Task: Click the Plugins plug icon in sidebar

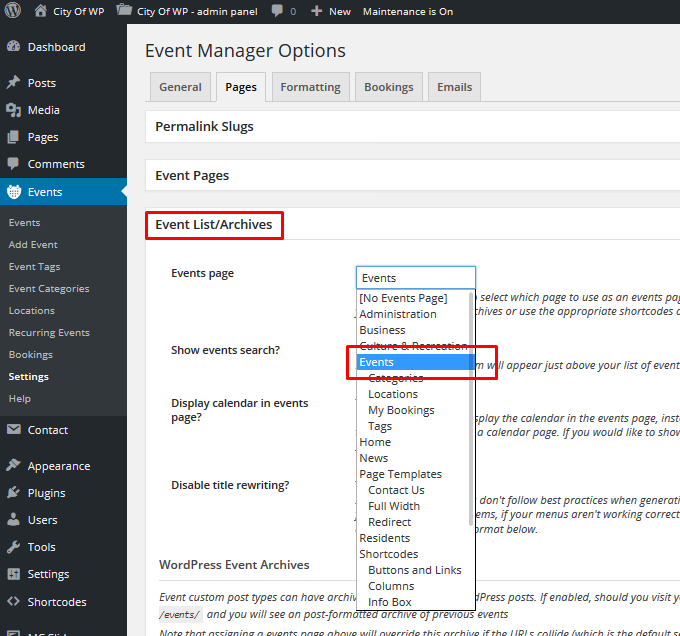Action: [x=13, y=493]
